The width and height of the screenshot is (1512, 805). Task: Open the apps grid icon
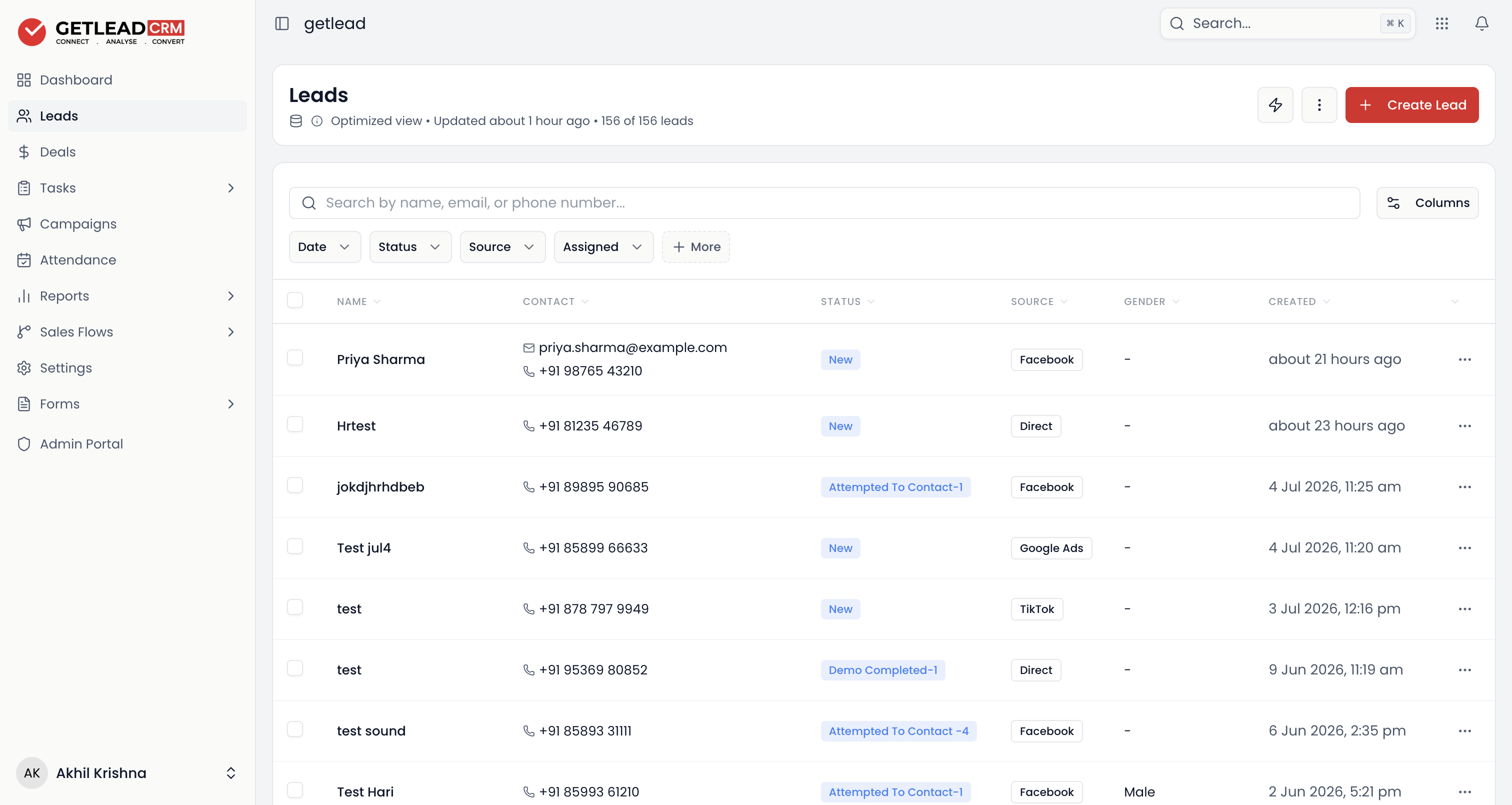(1441, 23)
